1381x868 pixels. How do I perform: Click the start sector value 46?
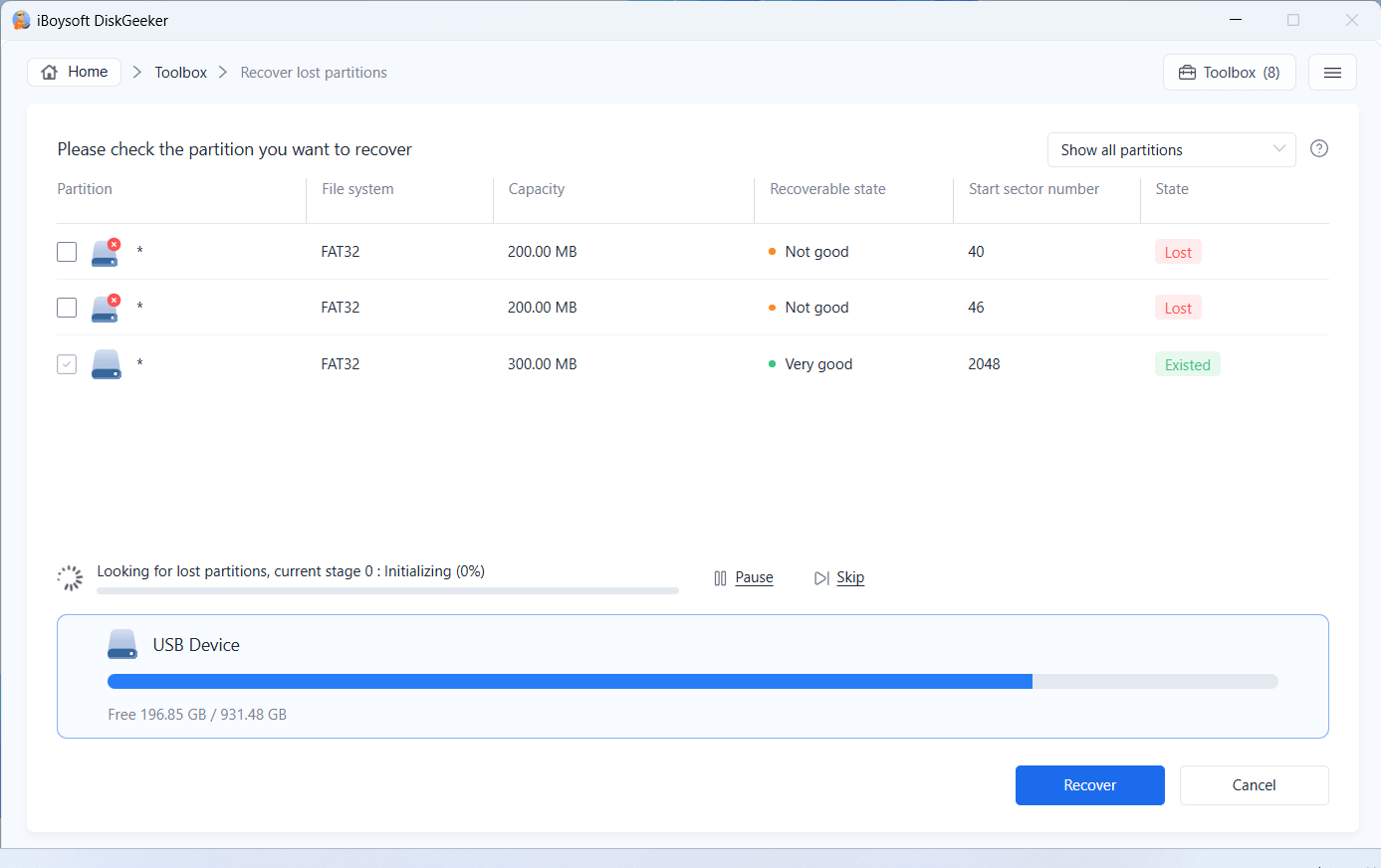click(976, 308)
